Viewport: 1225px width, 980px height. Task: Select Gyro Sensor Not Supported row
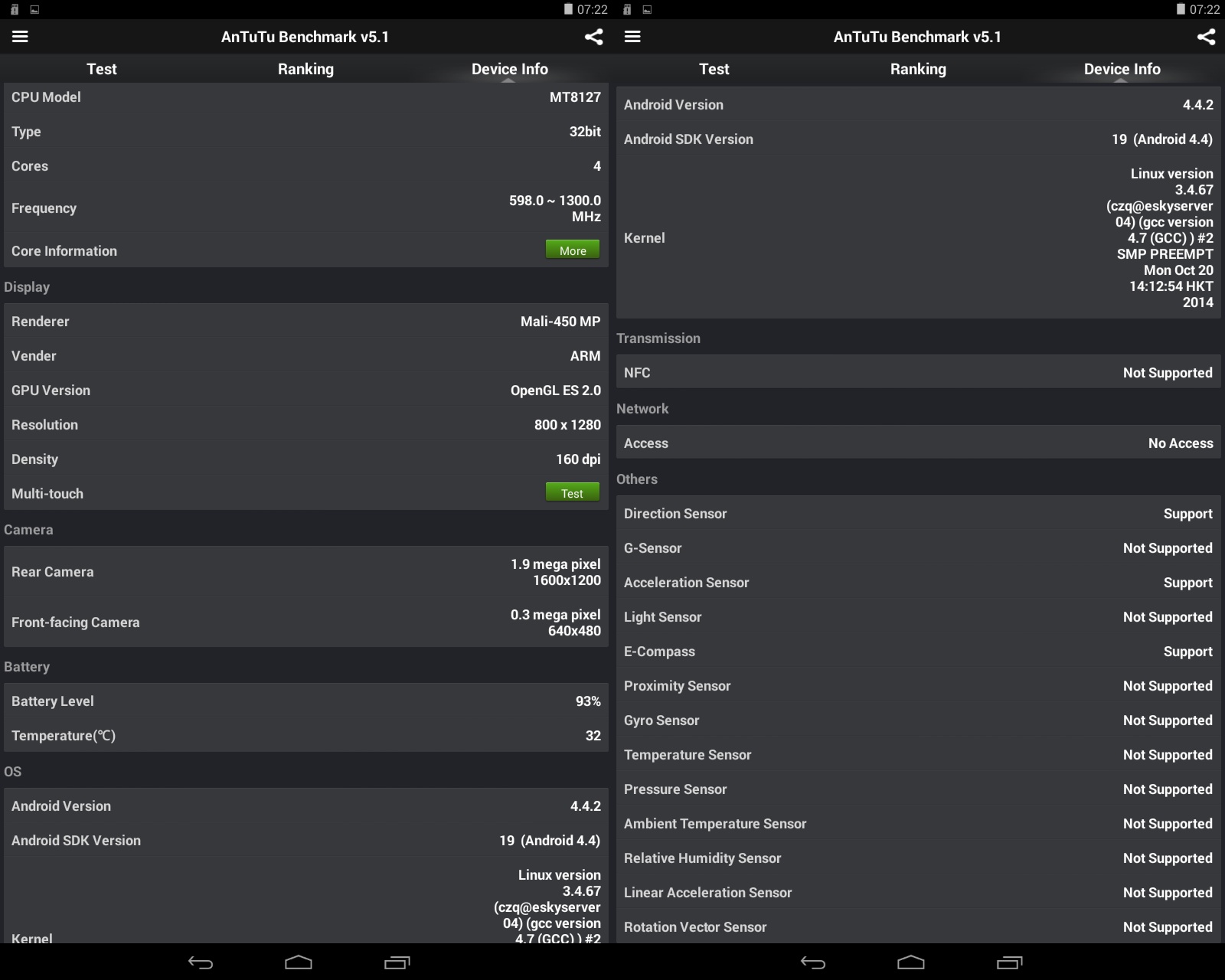point(919,720)
